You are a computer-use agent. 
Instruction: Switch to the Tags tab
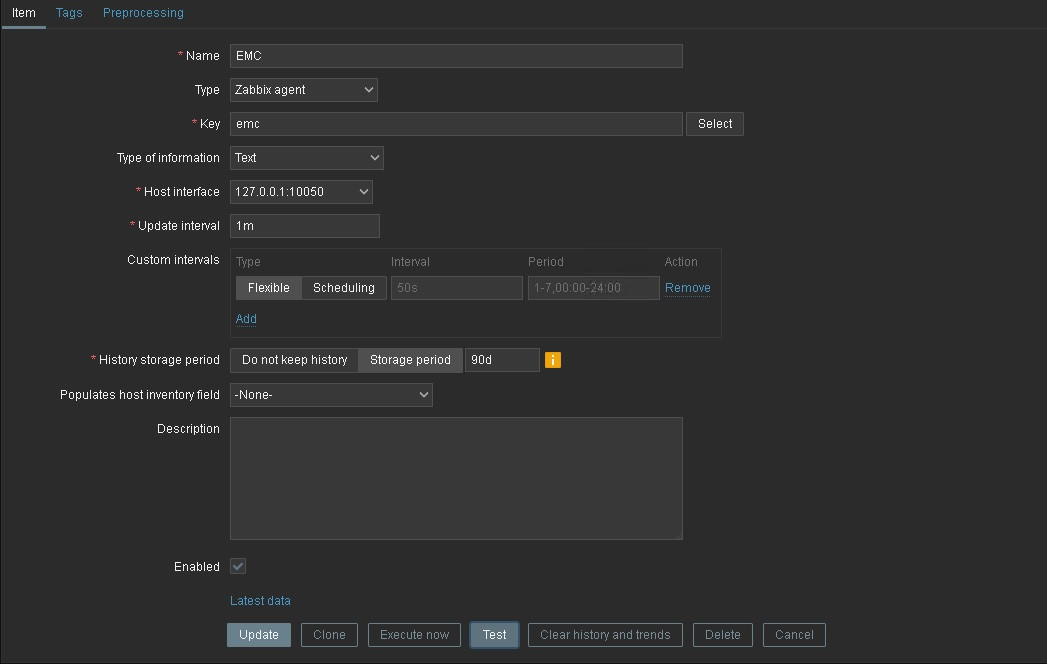[69, 13]
